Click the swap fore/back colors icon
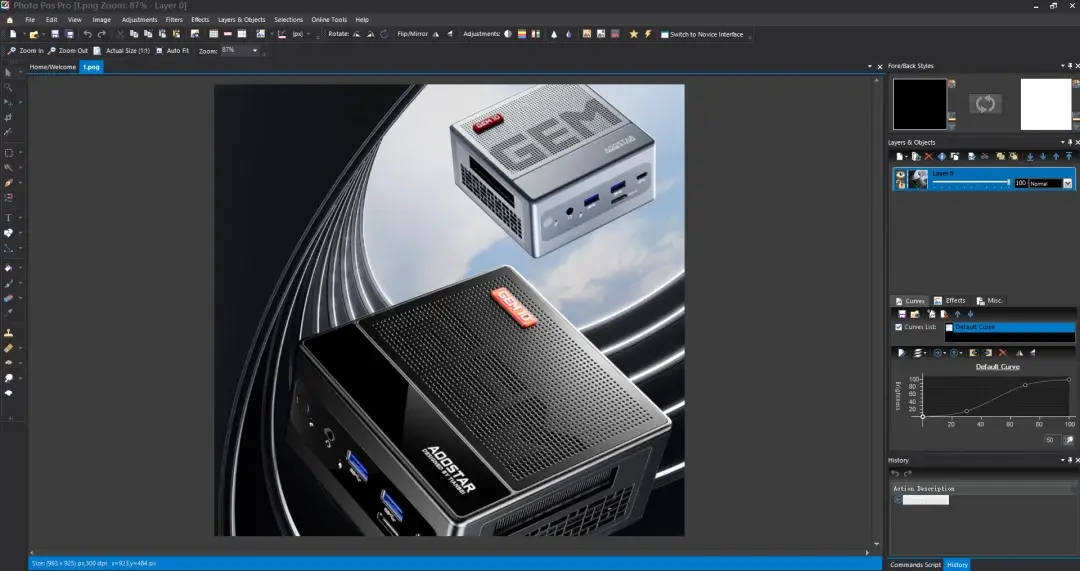 pos(985,104)
